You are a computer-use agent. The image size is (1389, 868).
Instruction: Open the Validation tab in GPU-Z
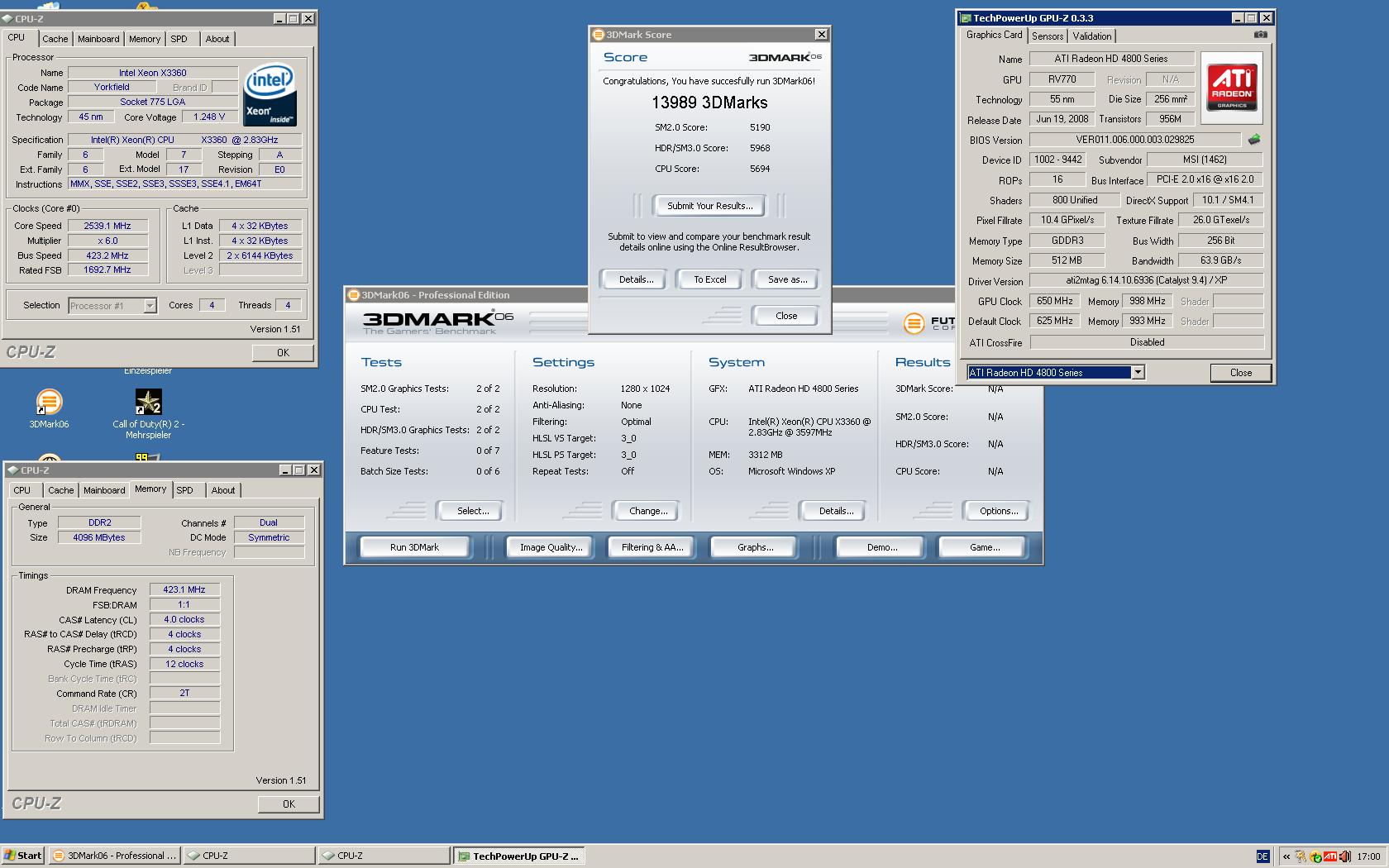coord(1092,36)
